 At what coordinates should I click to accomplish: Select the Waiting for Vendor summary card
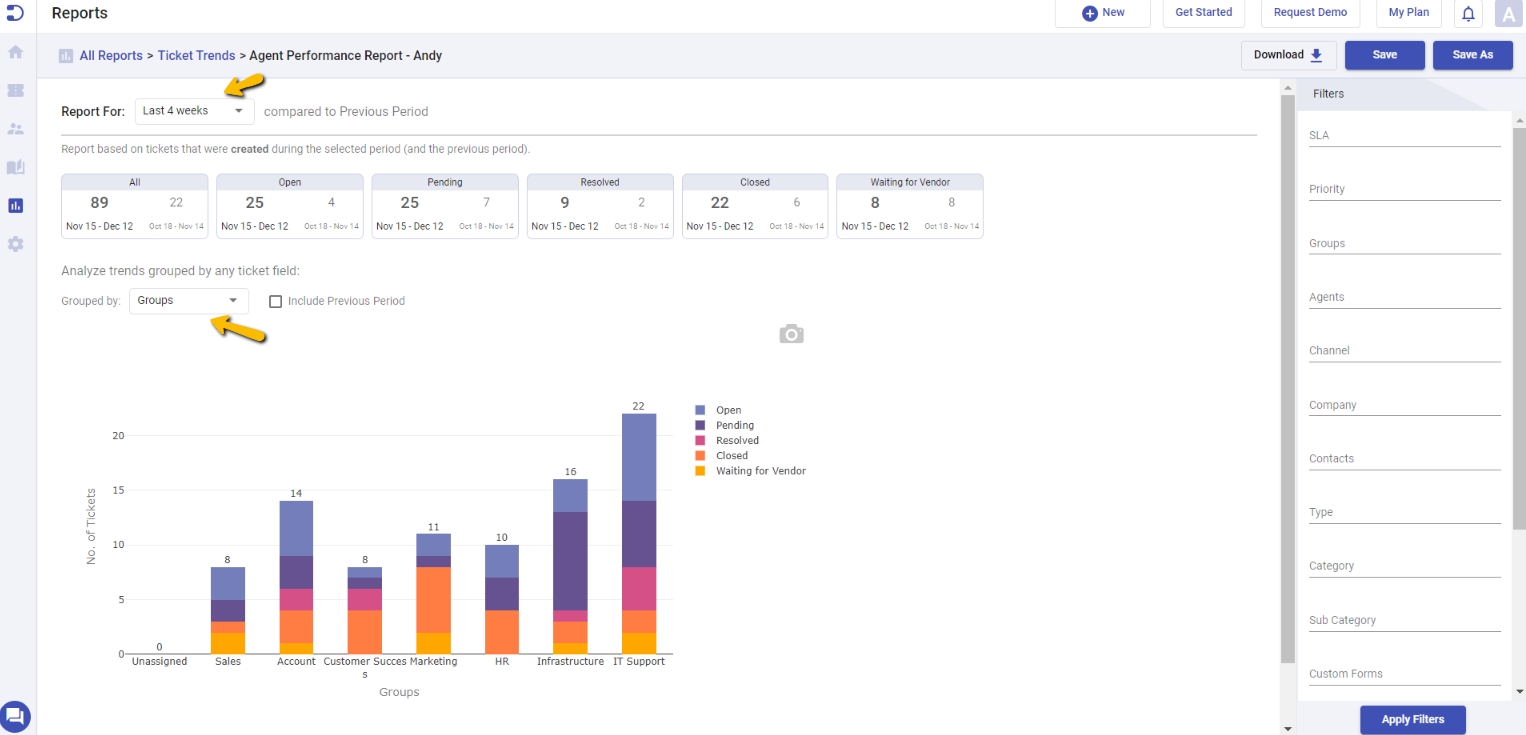910,206
